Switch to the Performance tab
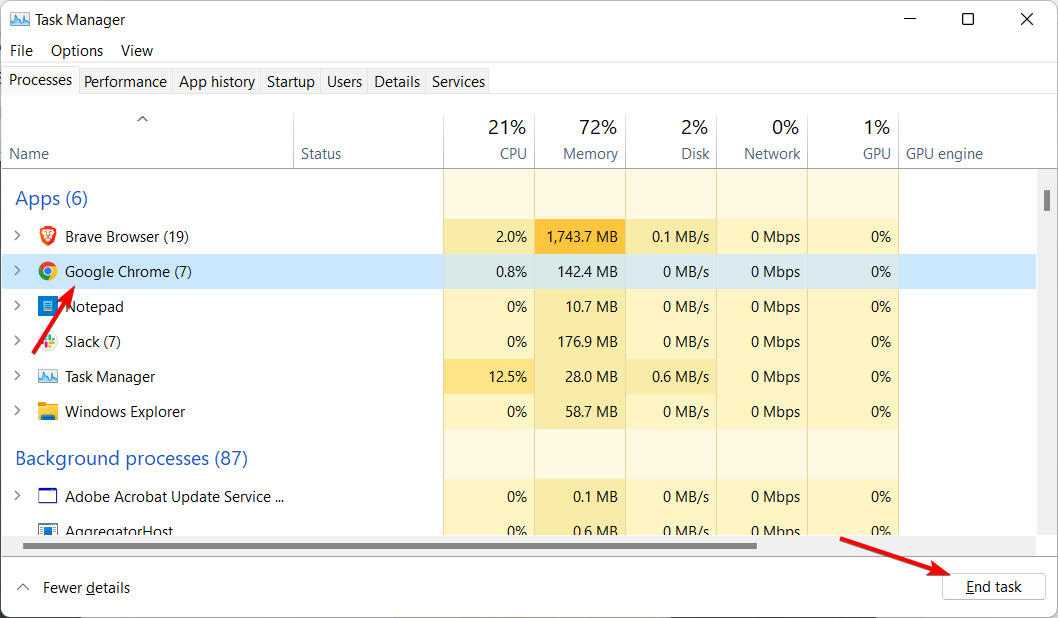Screen dimensions: 1058x618 point(126,82)
